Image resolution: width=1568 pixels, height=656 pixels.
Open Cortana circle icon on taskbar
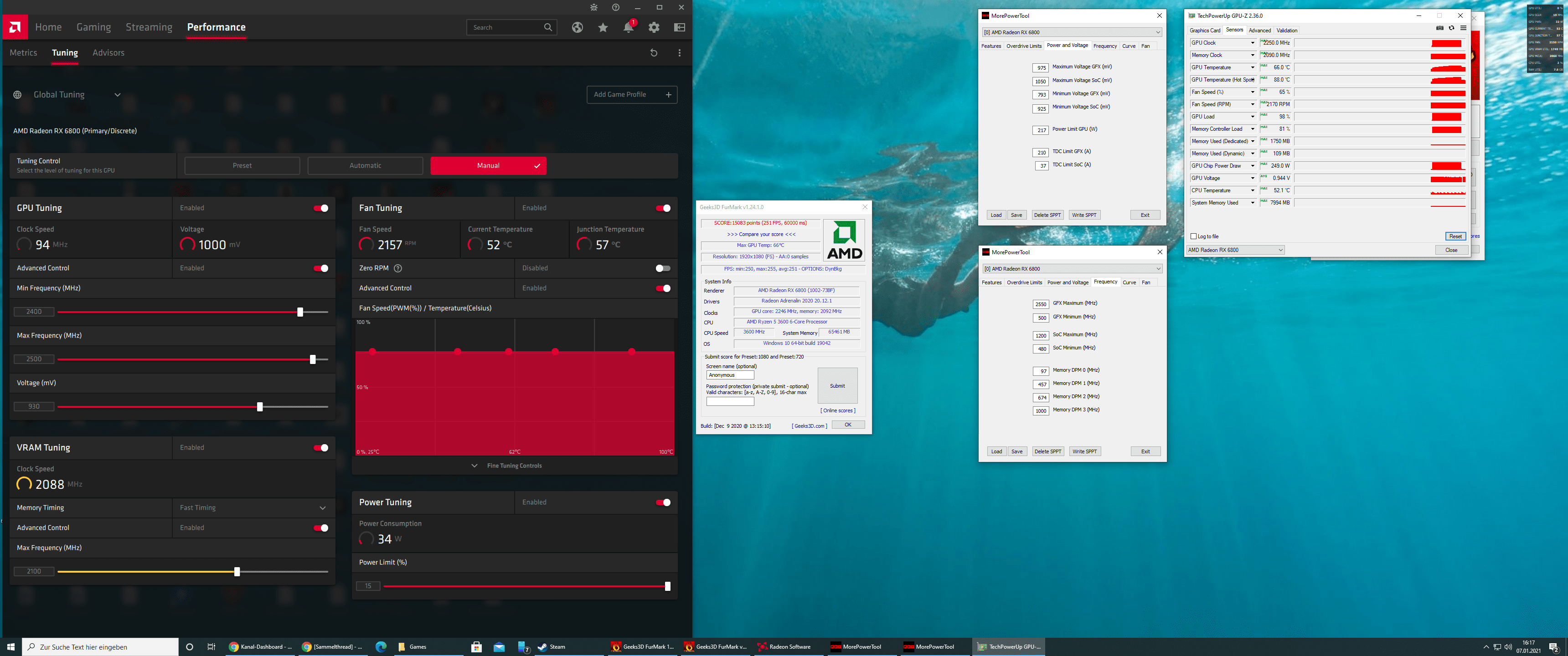click(189, 647)
